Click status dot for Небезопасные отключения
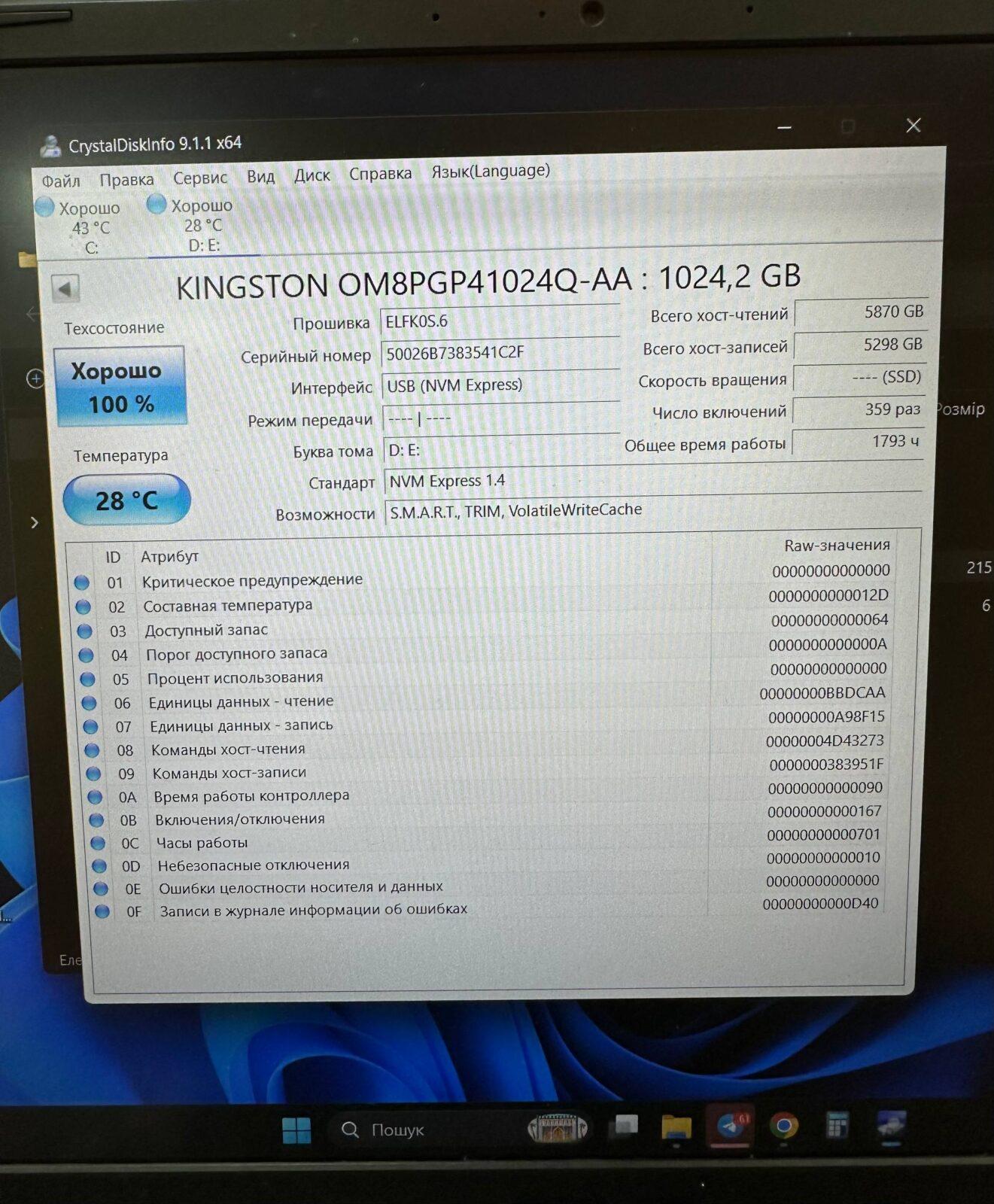The width and height of the screenshot is (994, 1204). point(100,866)
